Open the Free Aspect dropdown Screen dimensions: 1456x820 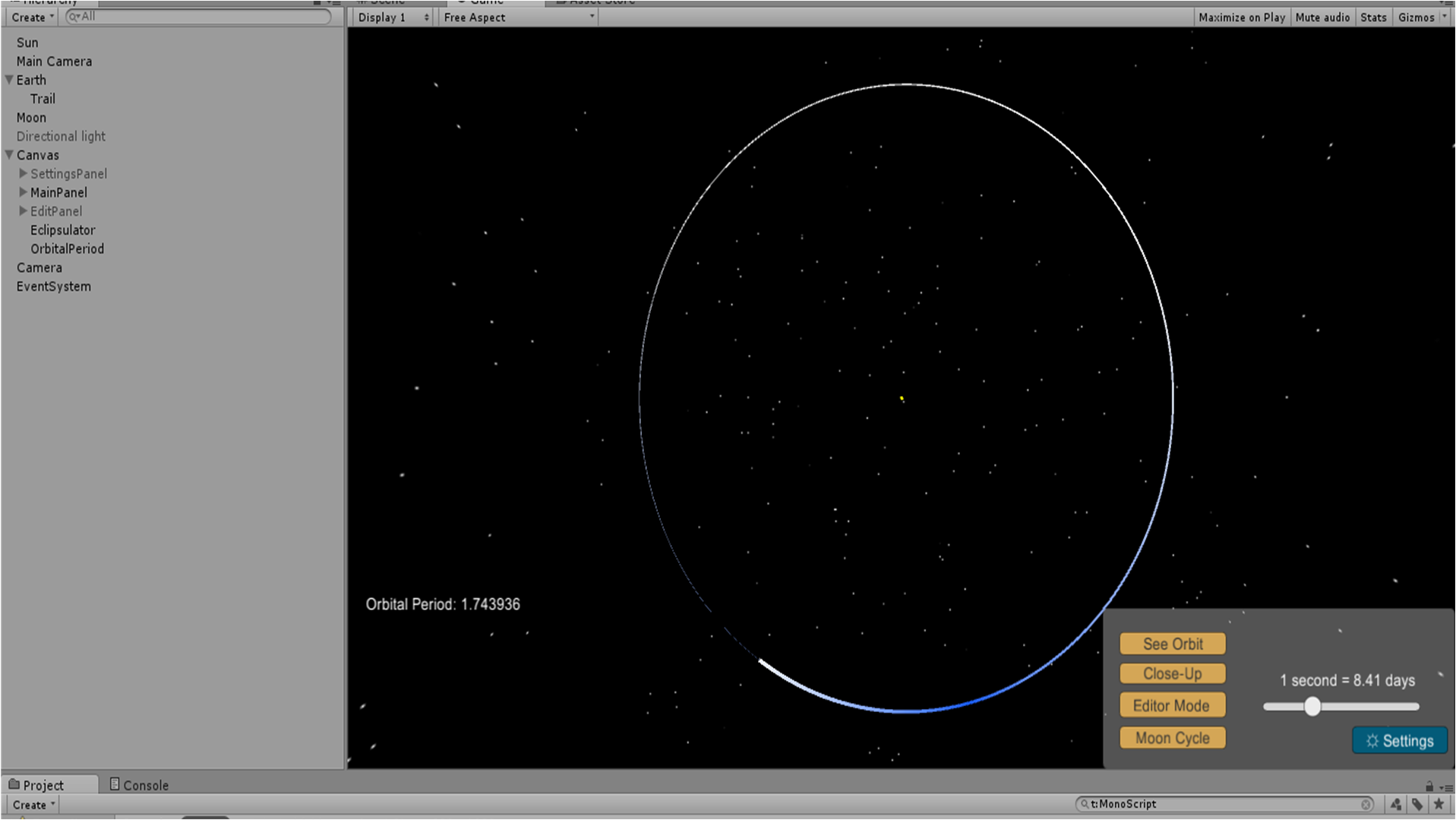tap(519, 17)
